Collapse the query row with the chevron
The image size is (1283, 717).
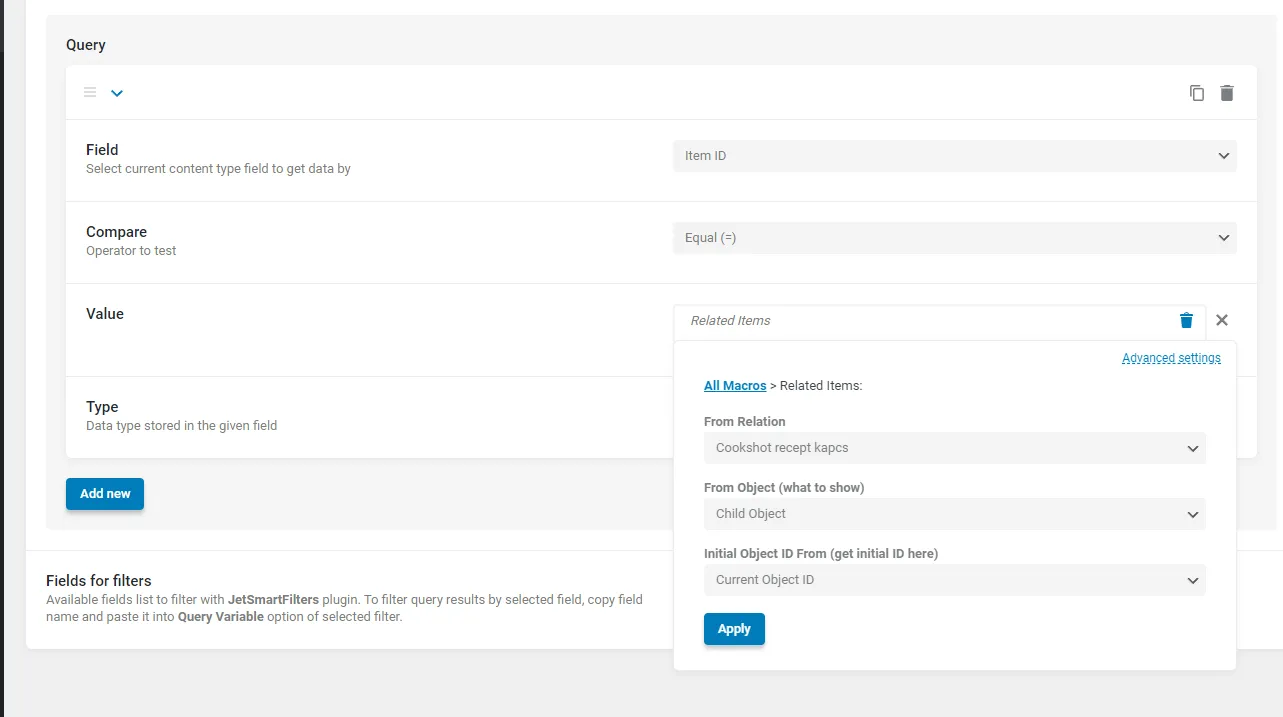click(x=117, y=93)
